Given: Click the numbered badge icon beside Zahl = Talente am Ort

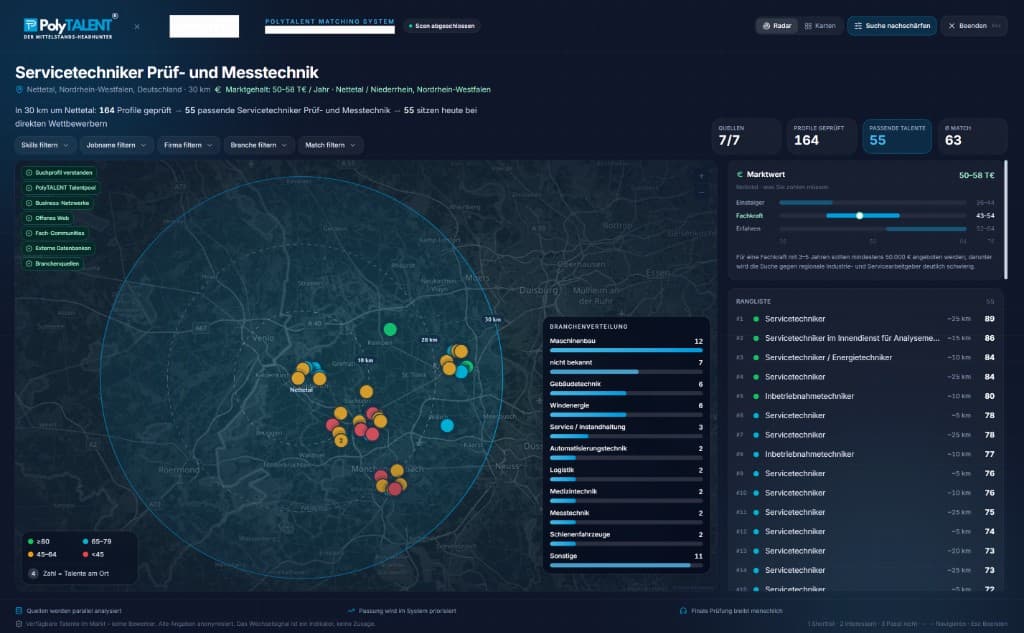Looking at the screenshot, I should coord(33,574).
